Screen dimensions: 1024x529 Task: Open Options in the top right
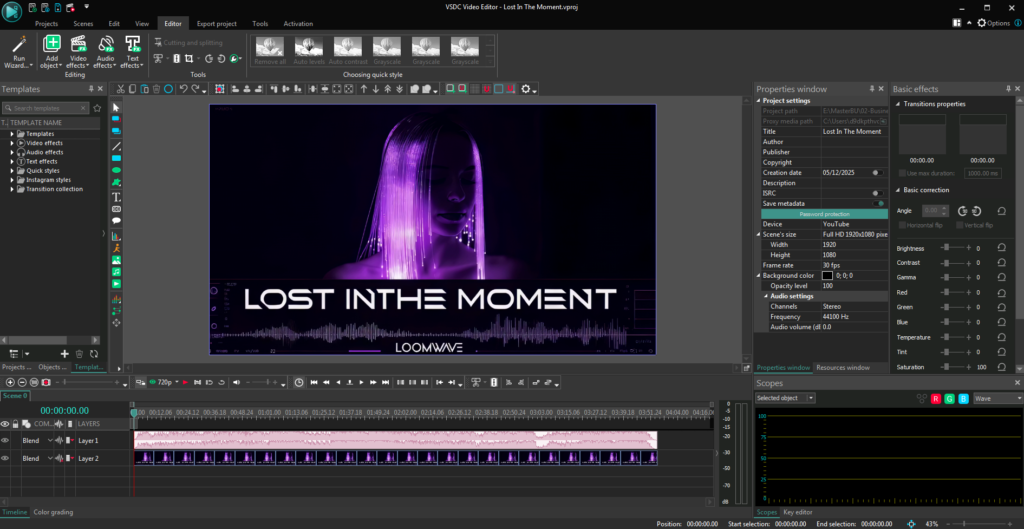tap(993, 23)
